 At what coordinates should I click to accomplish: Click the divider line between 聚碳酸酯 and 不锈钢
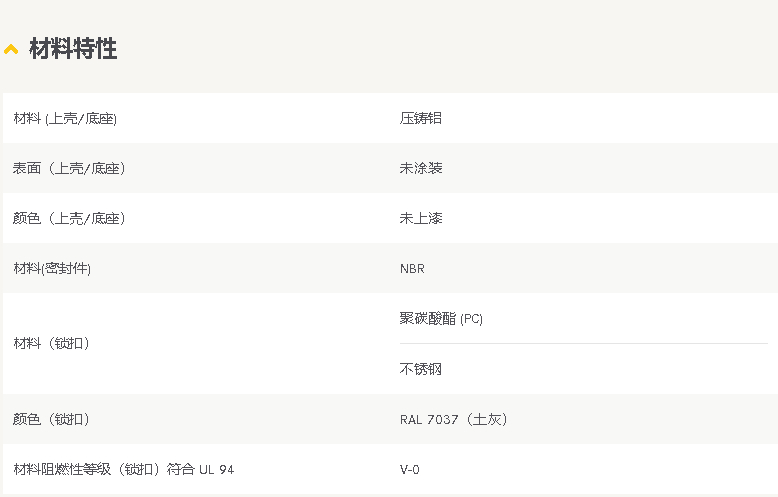coord(584,343)
